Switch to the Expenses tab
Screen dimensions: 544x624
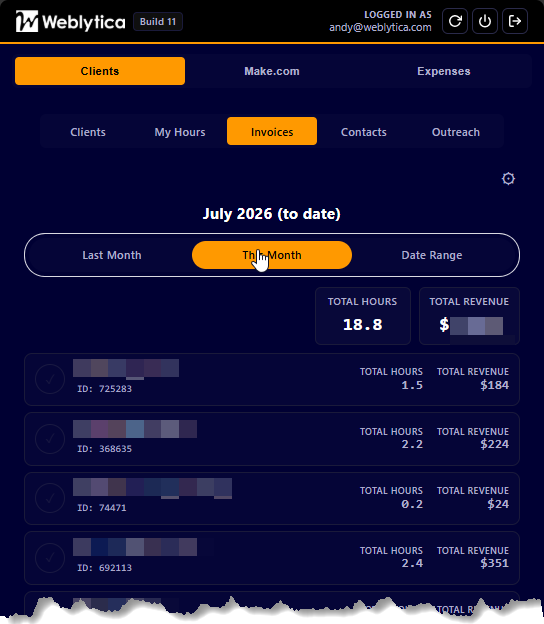click(444, 71)
